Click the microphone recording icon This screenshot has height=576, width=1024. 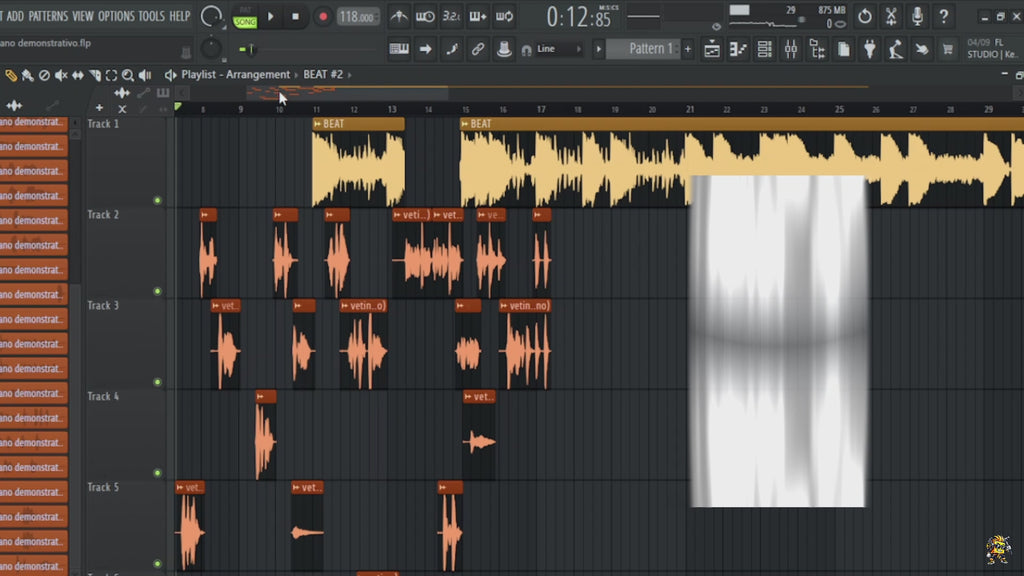917,17
